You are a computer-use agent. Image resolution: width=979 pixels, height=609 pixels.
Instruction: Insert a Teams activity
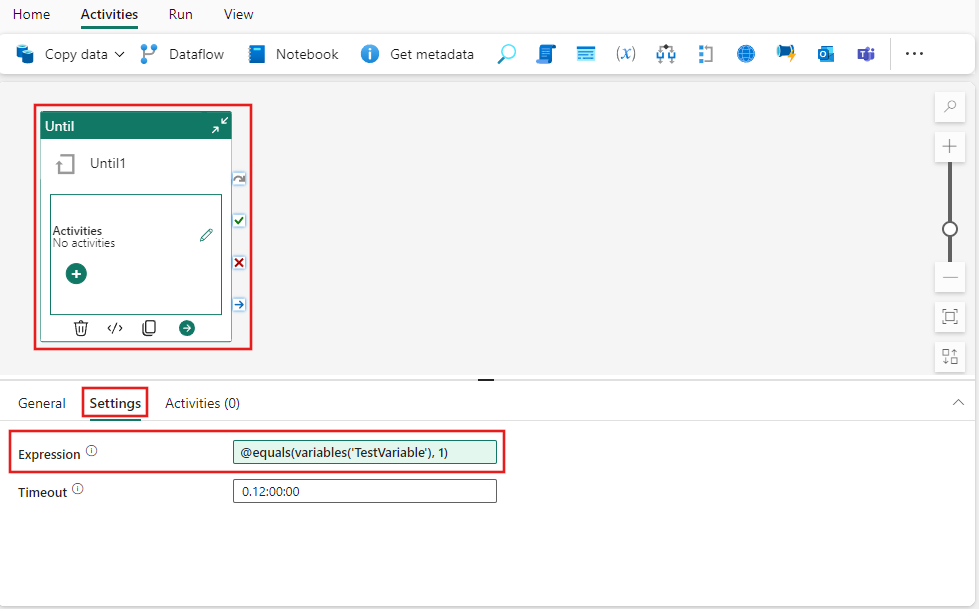[x=866, y=54]
